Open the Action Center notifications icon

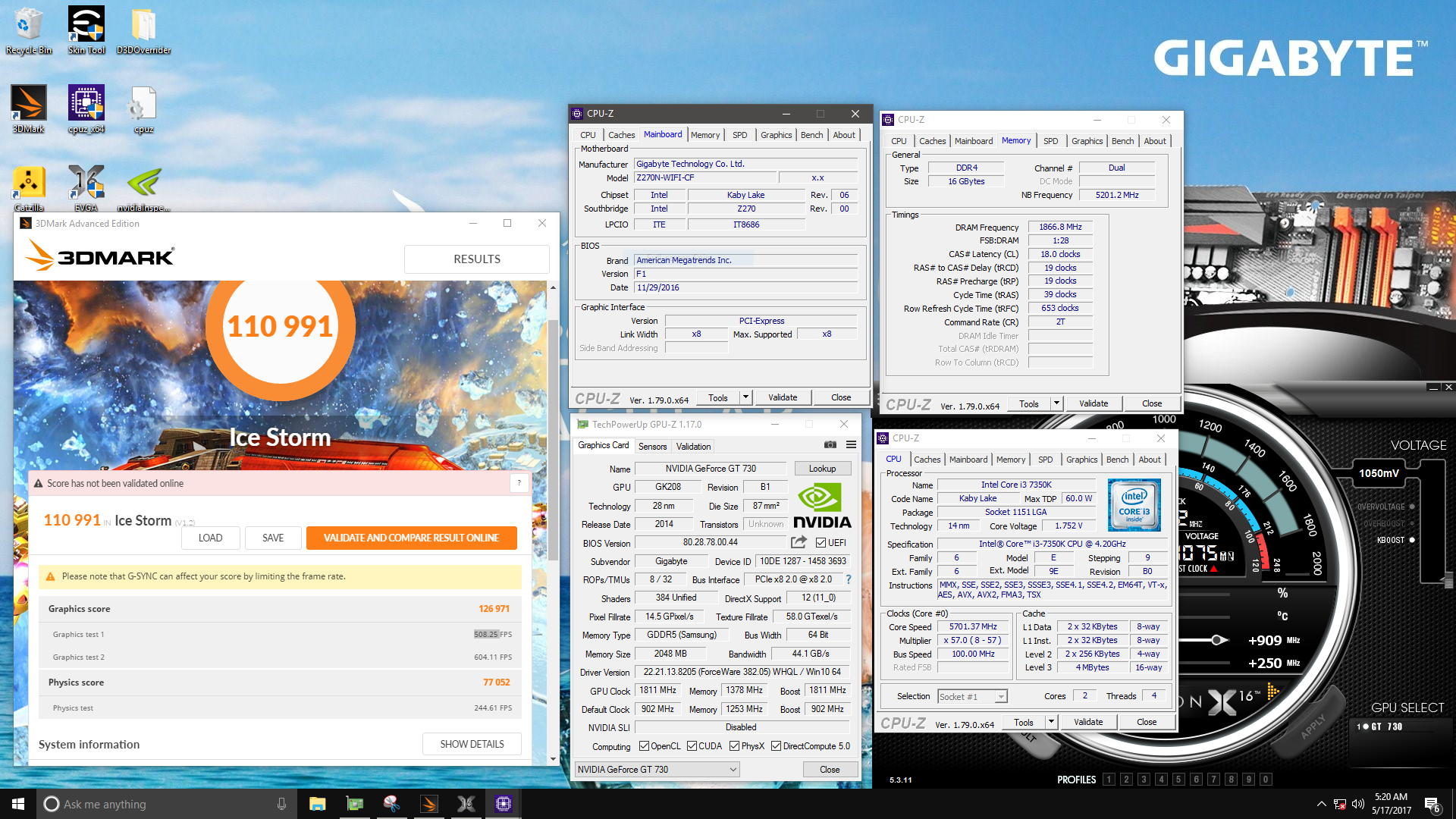click(x=1432, y=805)
